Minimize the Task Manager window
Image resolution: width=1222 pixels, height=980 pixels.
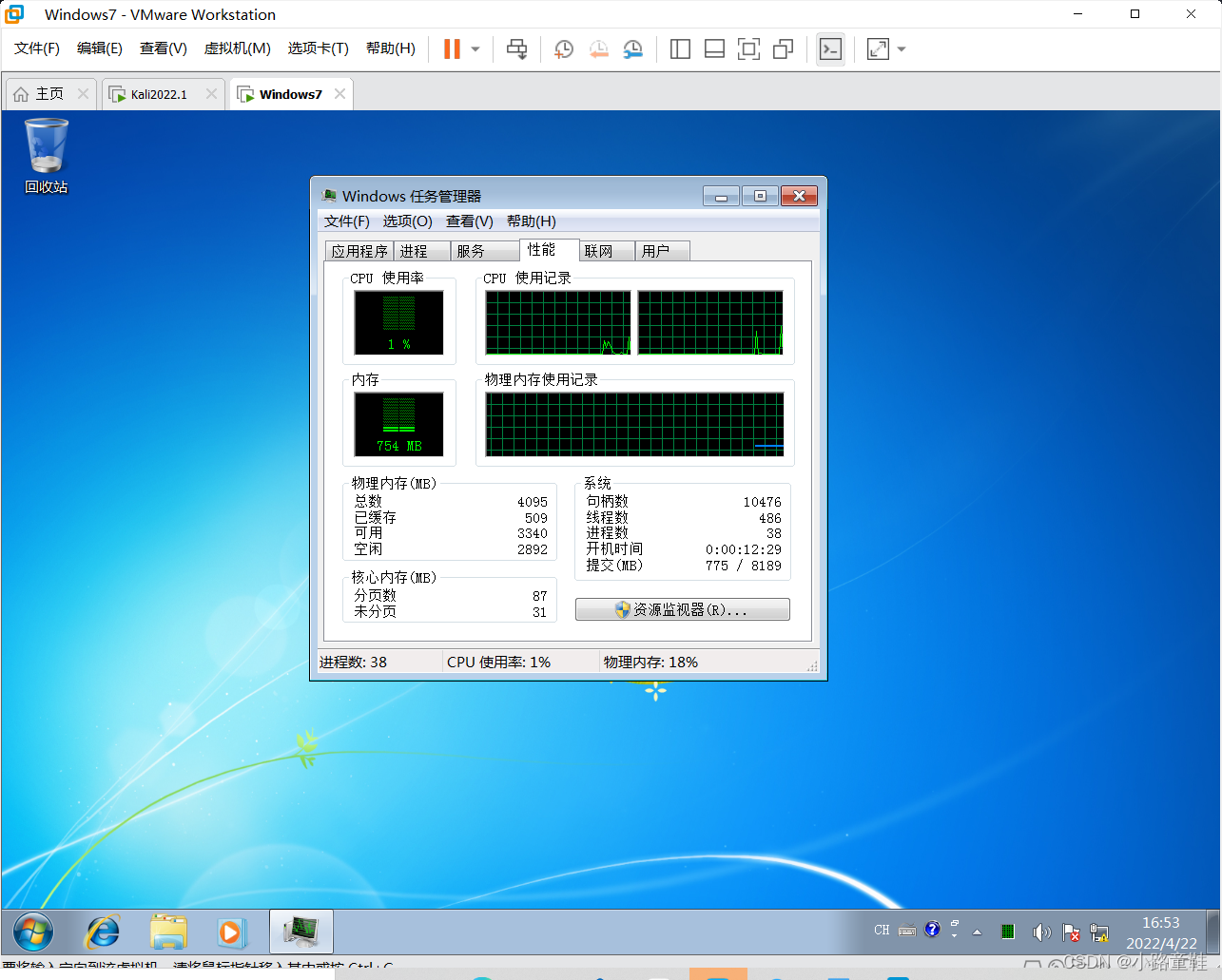721,196
